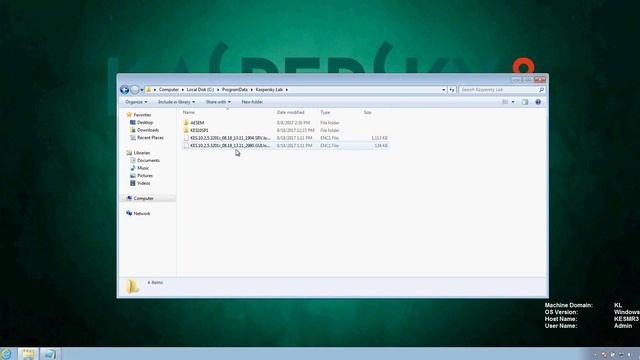Screen dimensions: 640x360
Task: Click the large folder icon in the details pane
Action: (132, 287)
